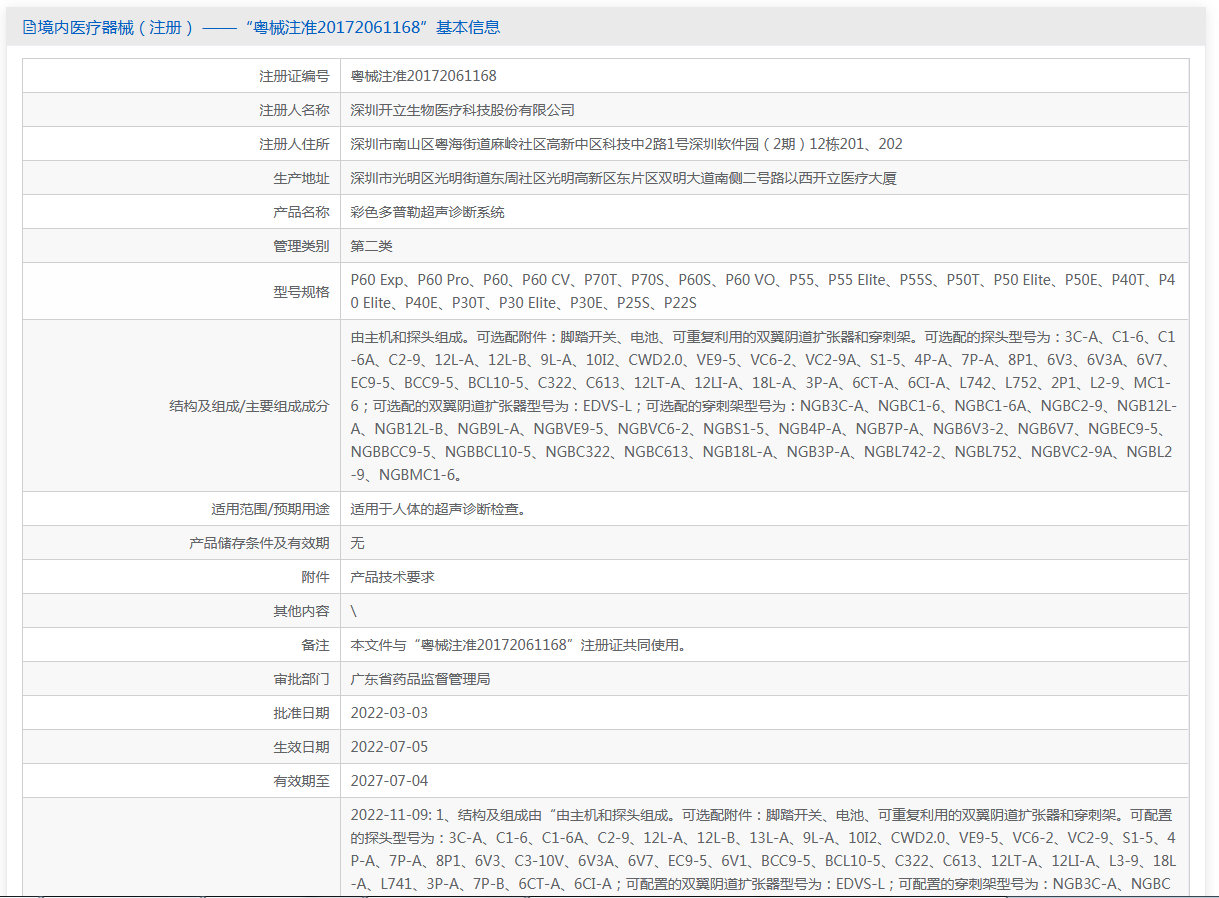Click the 批准日期 label
This screenshot has width=1219, height=898.
point(301,713)
